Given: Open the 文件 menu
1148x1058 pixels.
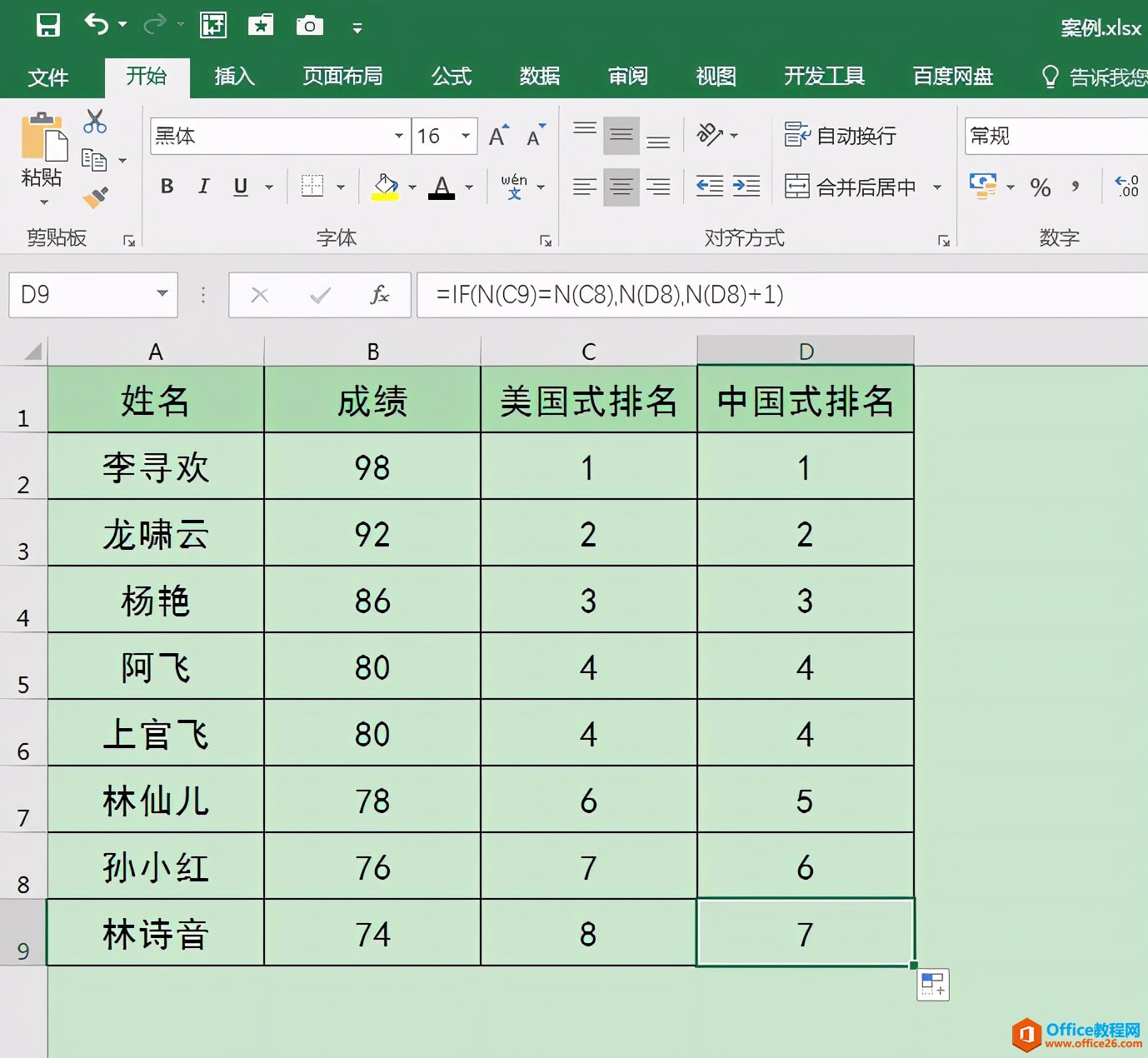Looking at the screenshot, I should [47, 77].
